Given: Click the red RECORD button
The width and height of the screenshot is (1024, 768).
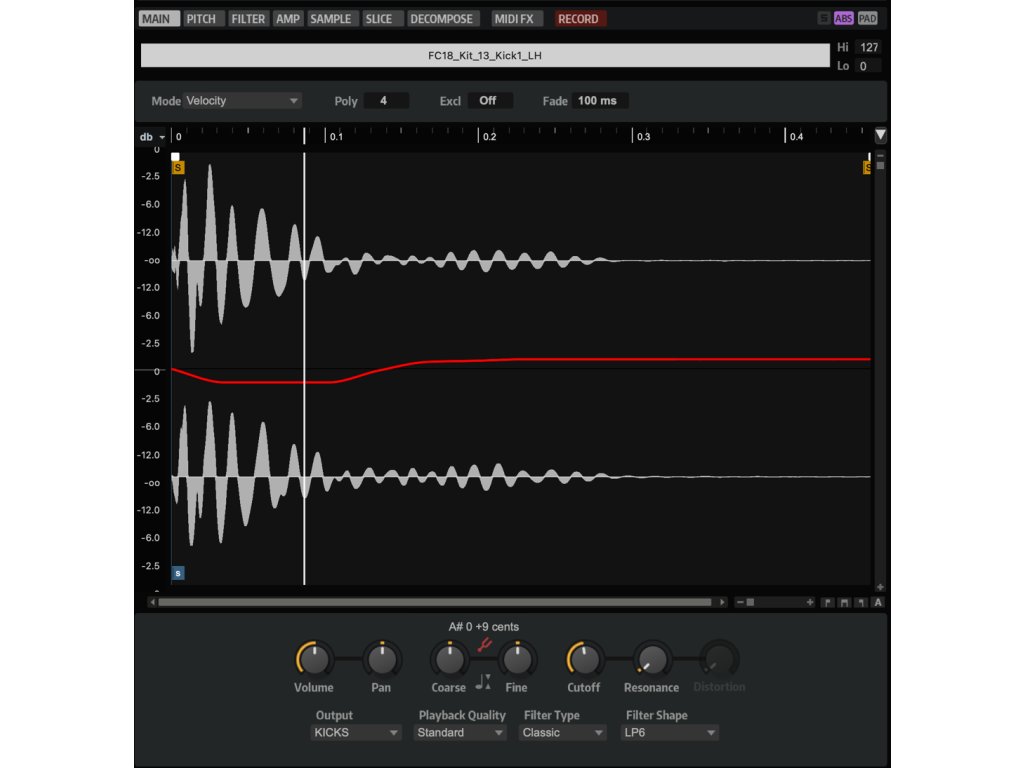Looking at the screenshot, I should tap(579, 19).
